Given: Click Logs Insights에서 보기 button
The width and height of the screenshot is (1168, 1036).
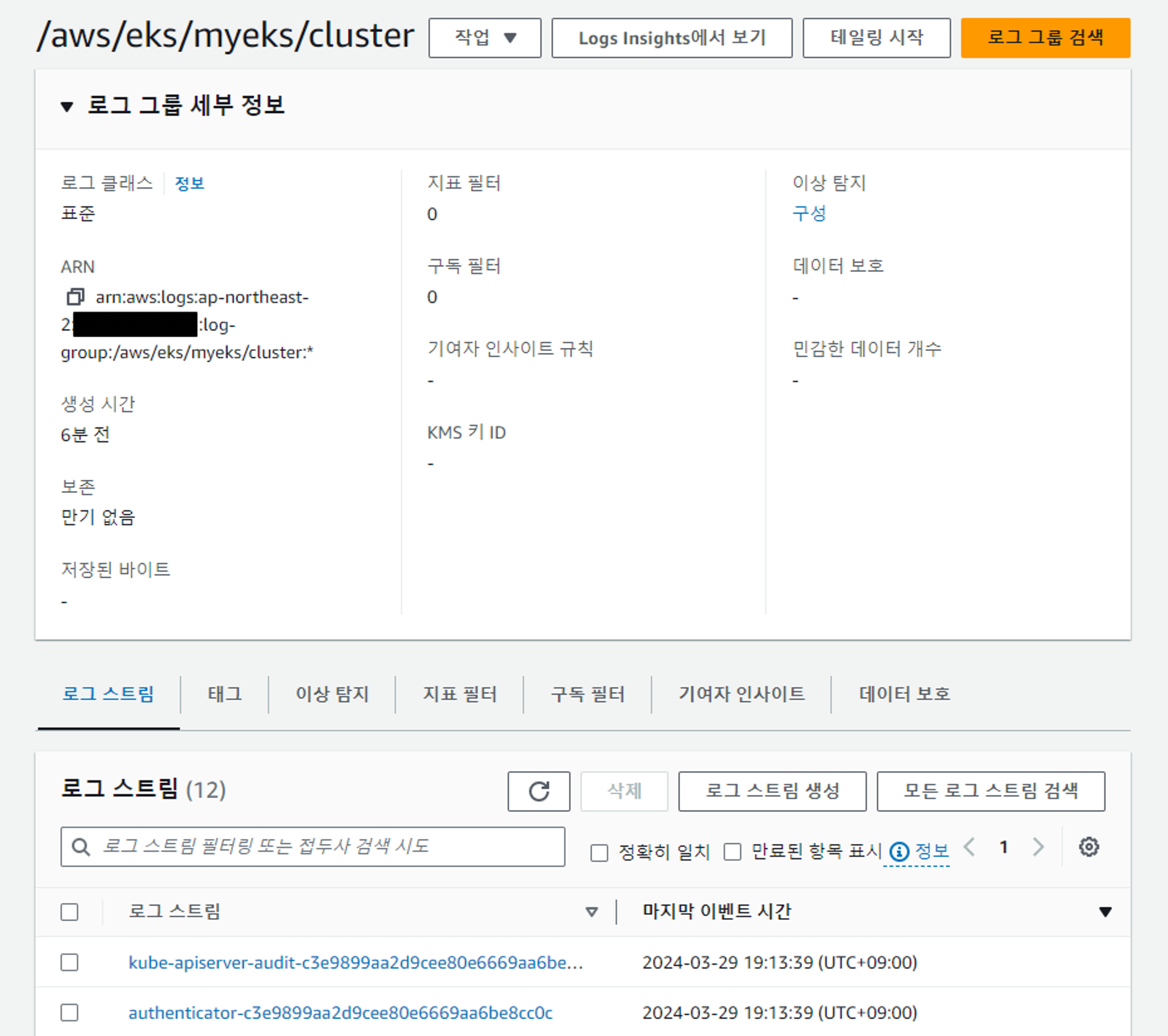Looking at the screenshot, I should (x=672, y=38).
